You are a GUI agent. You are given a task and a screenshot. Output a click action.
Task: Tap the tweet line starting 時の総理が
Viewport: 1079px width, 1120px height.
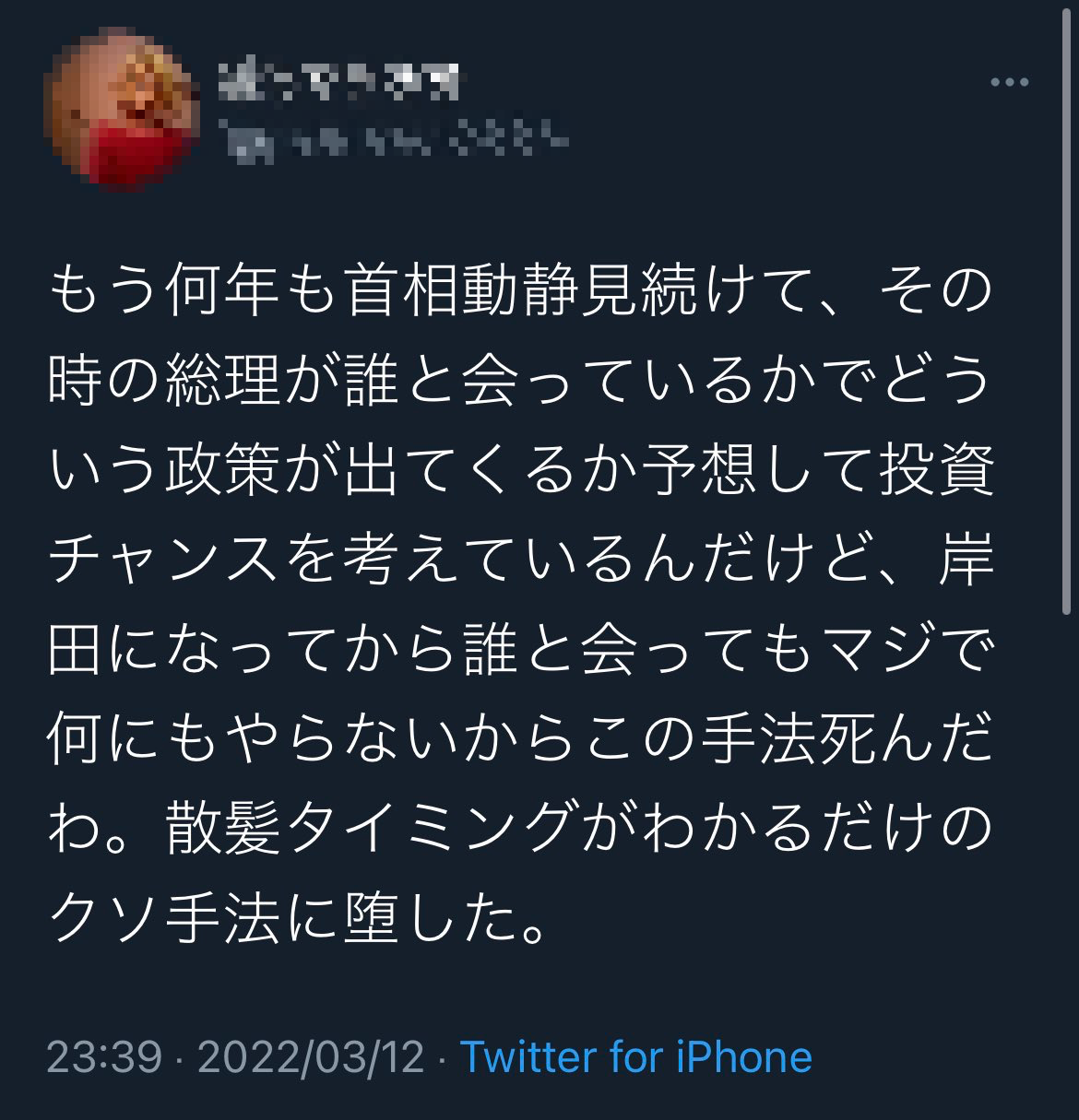(x=520, y=379)
